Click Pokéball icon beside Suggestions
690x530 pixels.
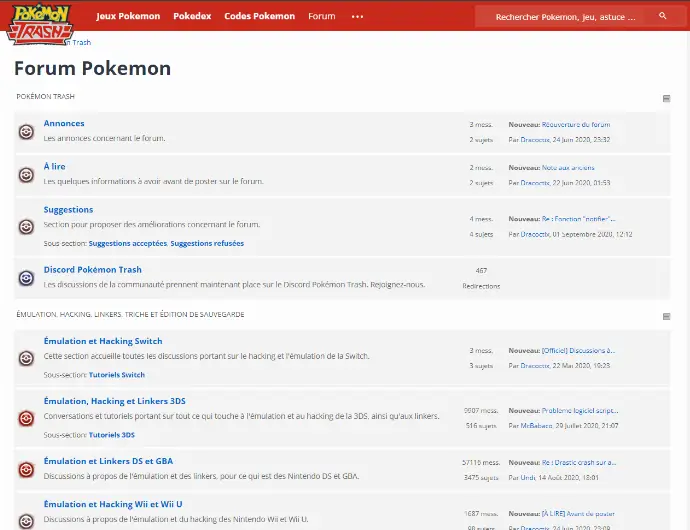click(x=26, y=227)
